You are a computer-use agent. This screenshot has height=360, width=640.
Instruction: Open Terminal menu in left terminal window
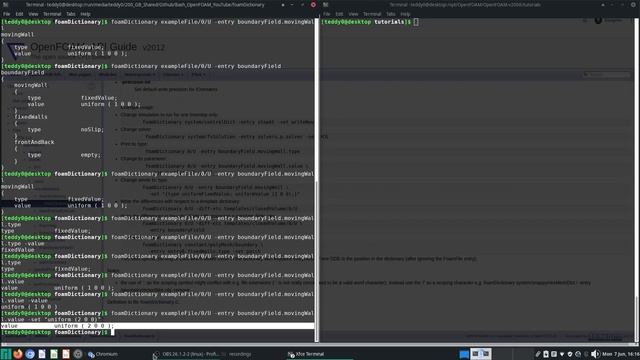click(x=52, y=14)
